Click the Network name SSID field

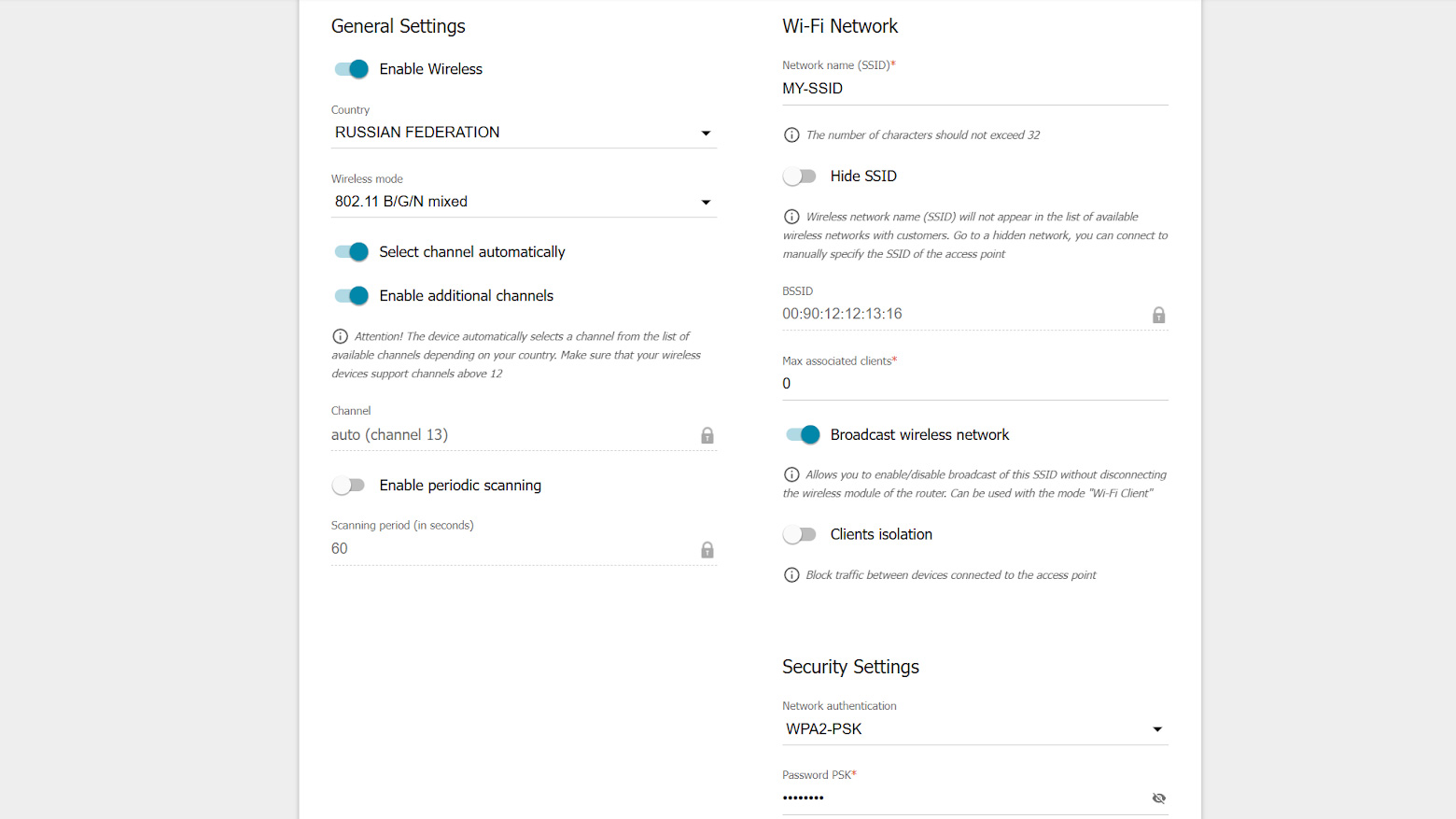pos(974,89)
